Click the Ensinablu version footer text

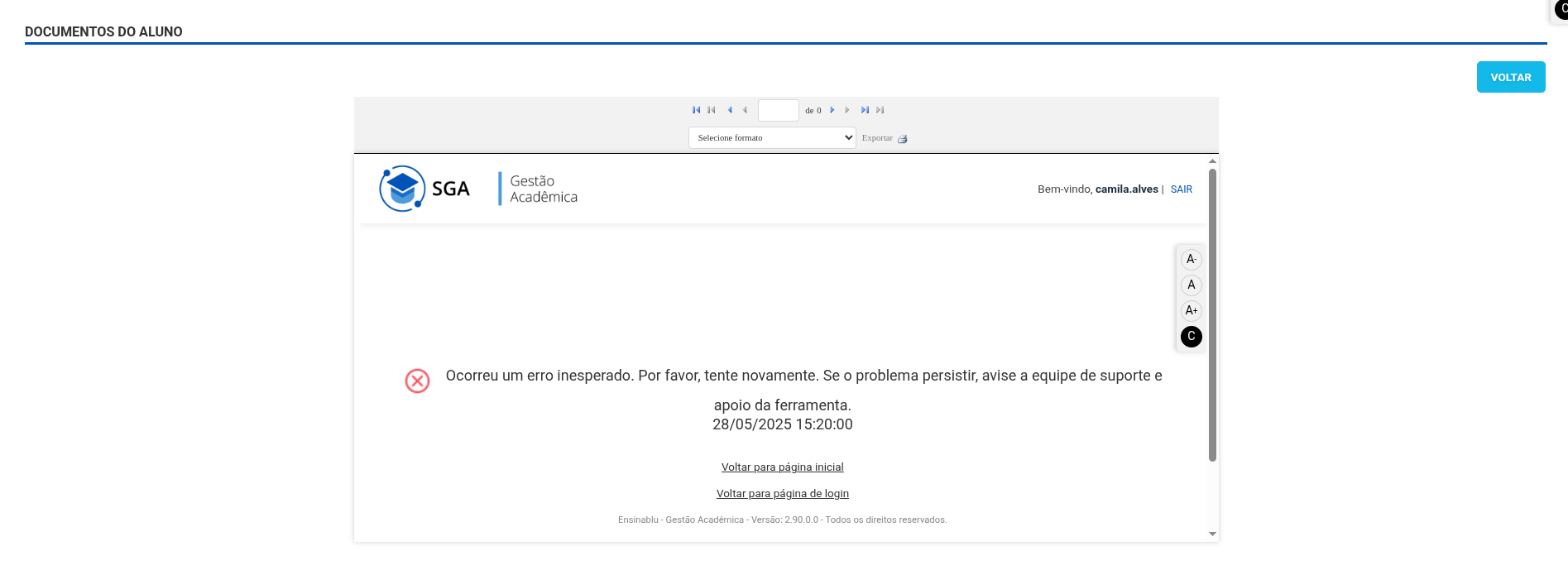783,520
